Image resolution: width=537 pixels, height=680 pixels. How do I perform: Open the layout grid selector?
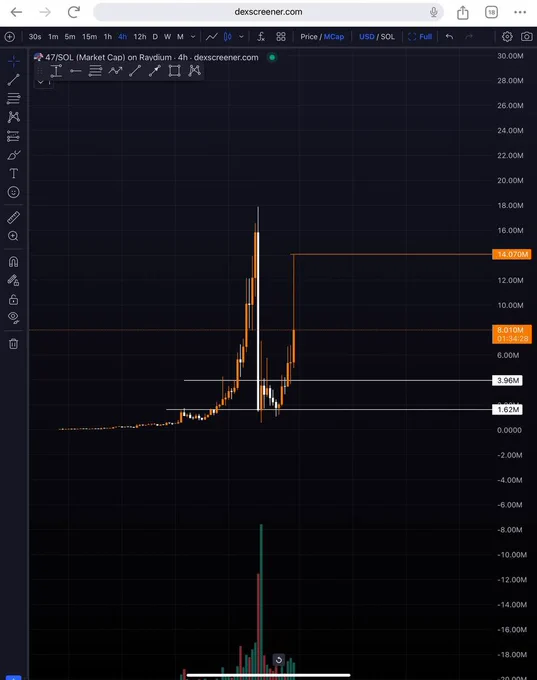[x=281, y=37]
